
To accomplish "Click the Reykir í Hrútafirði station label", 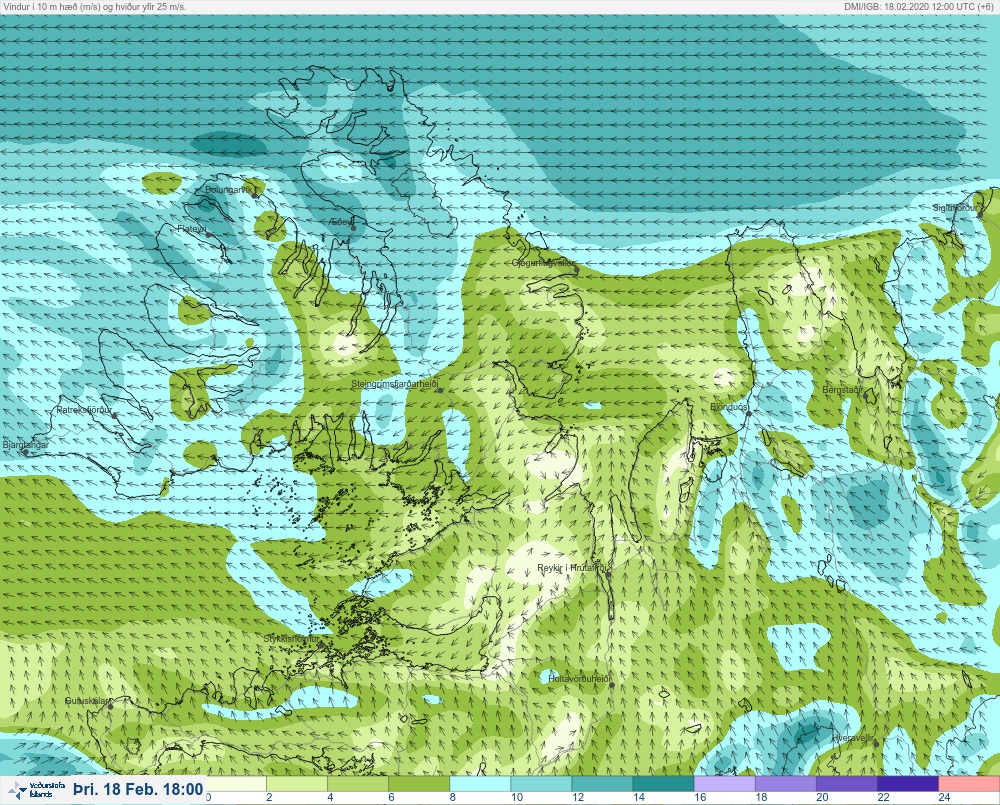I will coord(571,568).
